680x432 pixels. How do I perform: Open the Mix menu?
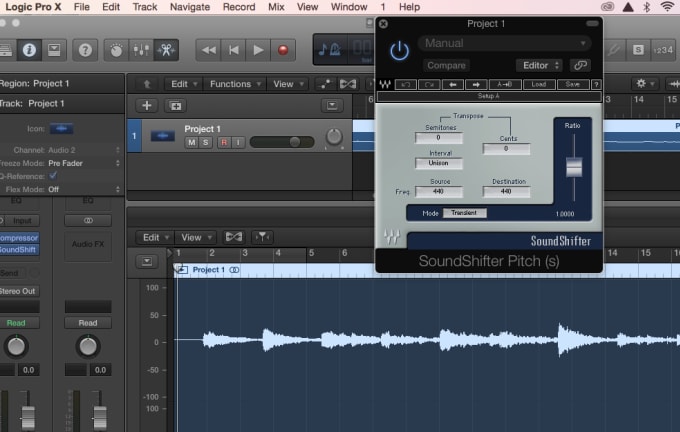point(276,7)
